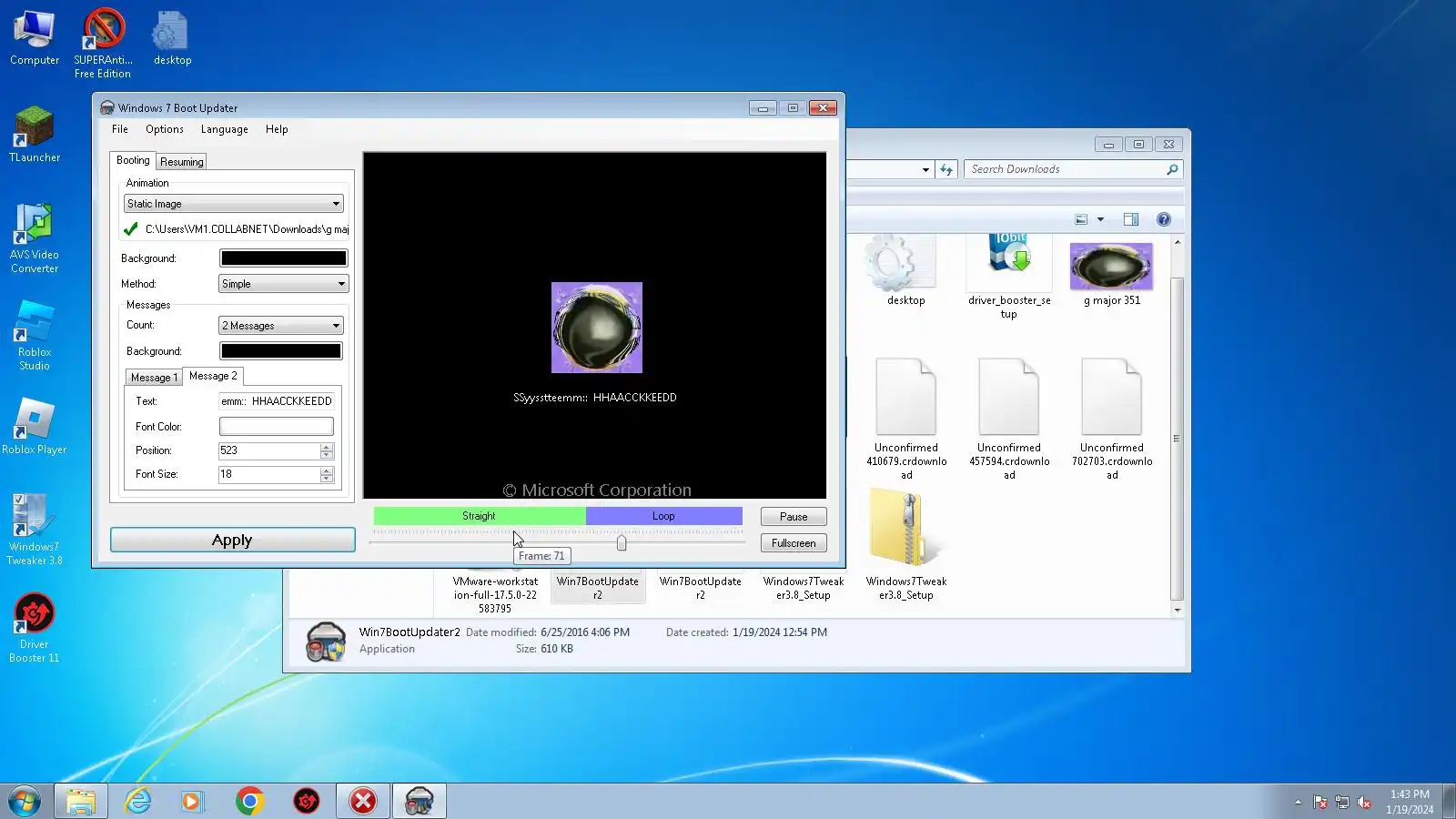Select Windows 7 Boot Updater taskbar button

click(x=420, y=801)
